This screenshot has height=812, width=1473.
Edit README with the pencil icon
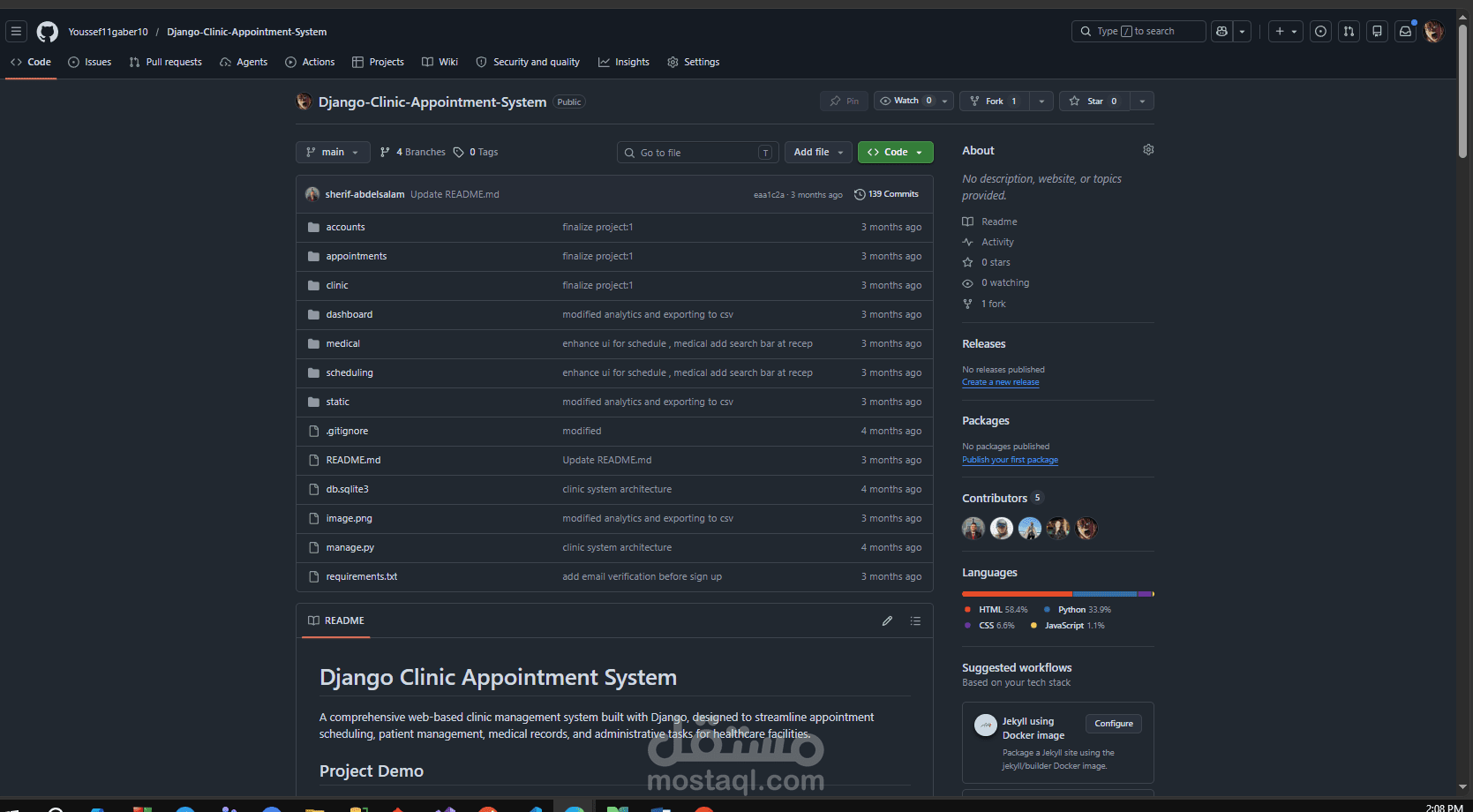pyautogui.click(x=887, y=621)
